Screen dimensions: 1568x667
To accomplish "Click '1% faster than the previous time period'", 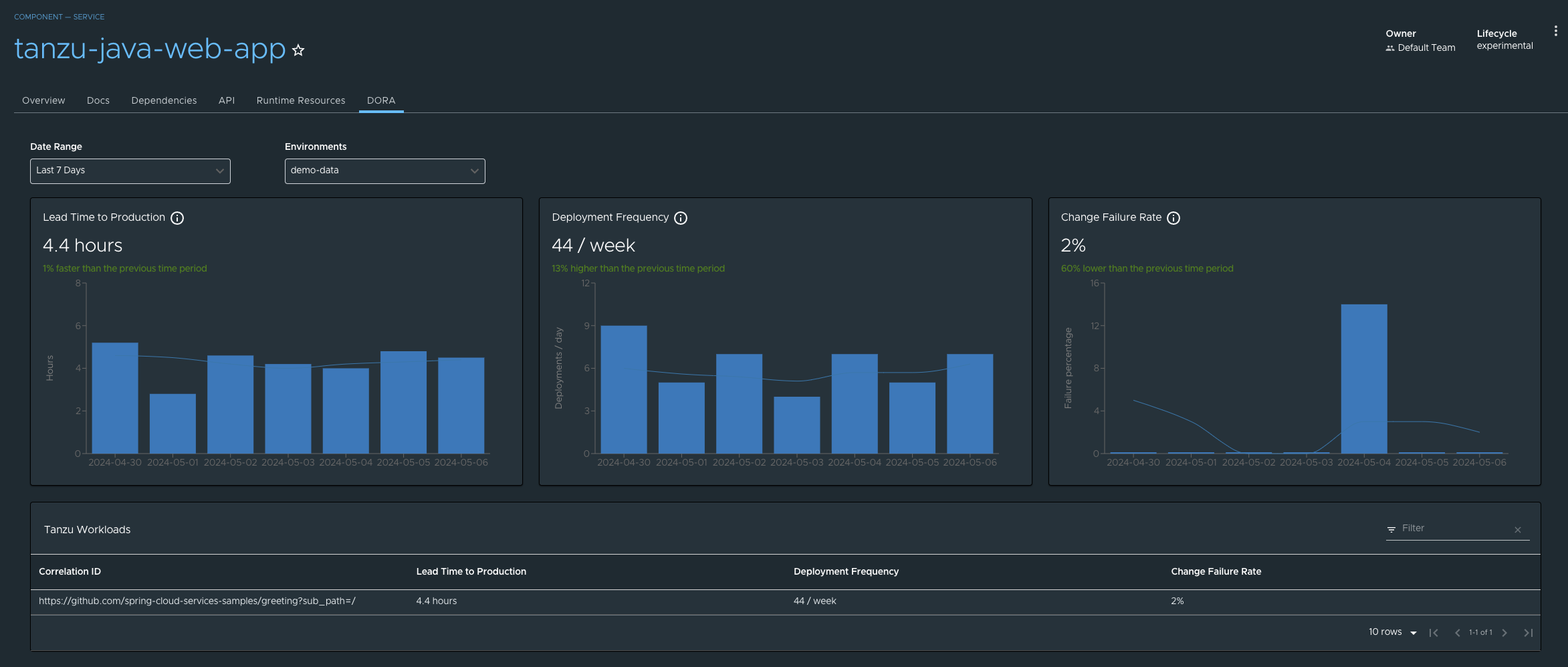I will 125,269.
